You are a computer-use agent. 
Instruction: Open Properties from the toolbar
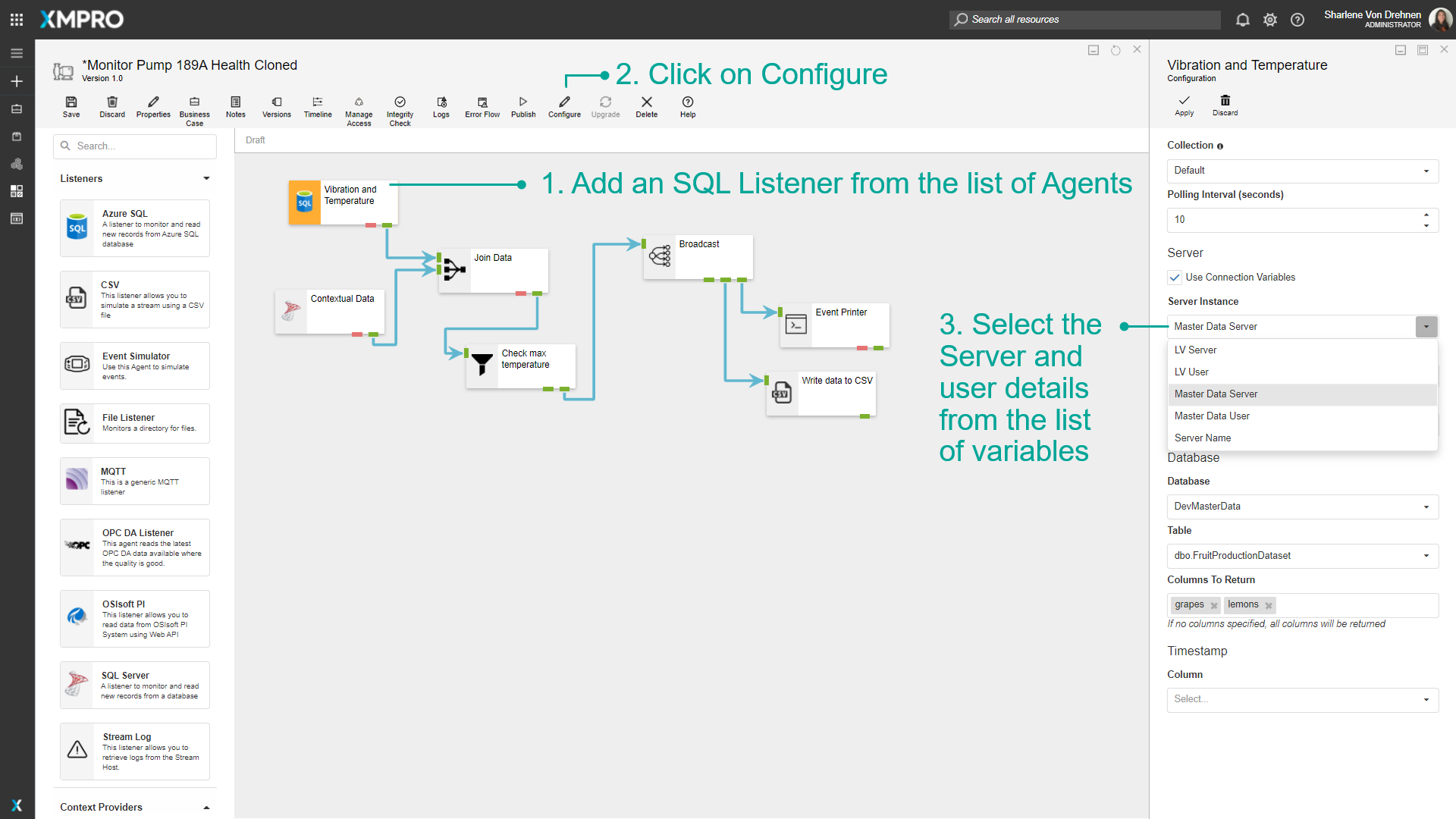click(153, 107)
